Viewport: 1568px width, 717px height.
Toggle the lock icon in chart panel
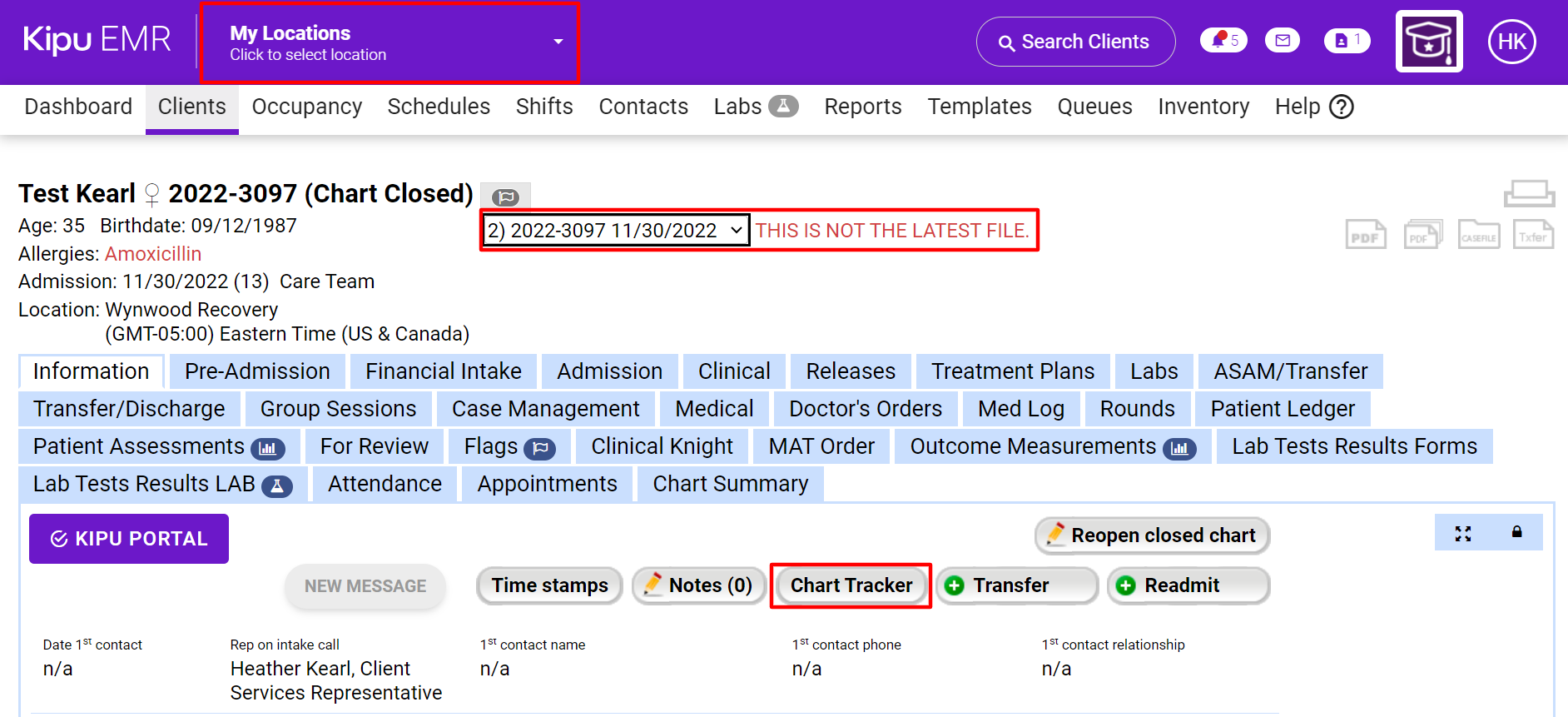click(x=1516, y=532)
